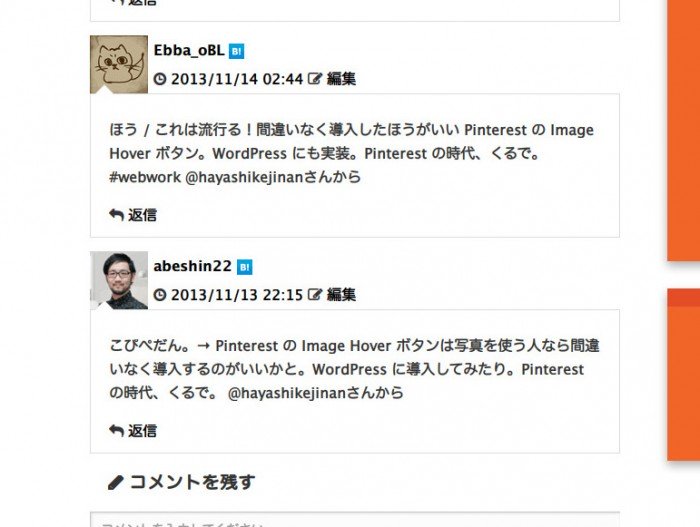Open the Ebba_oBL username link
The image size is (700, 527).
coord(189,50)
